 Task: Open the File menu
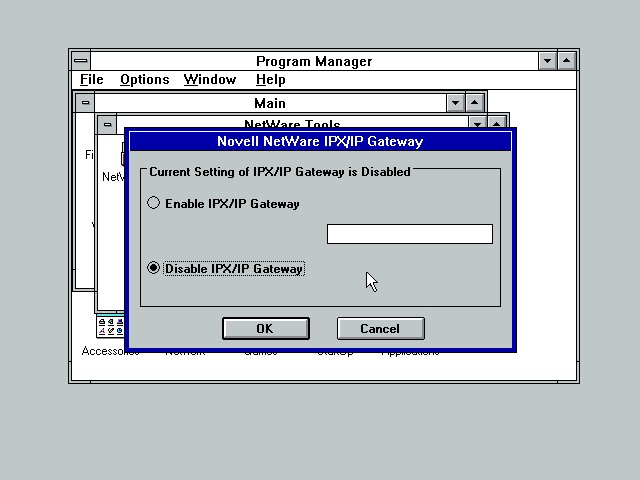[x=91, y=80]
